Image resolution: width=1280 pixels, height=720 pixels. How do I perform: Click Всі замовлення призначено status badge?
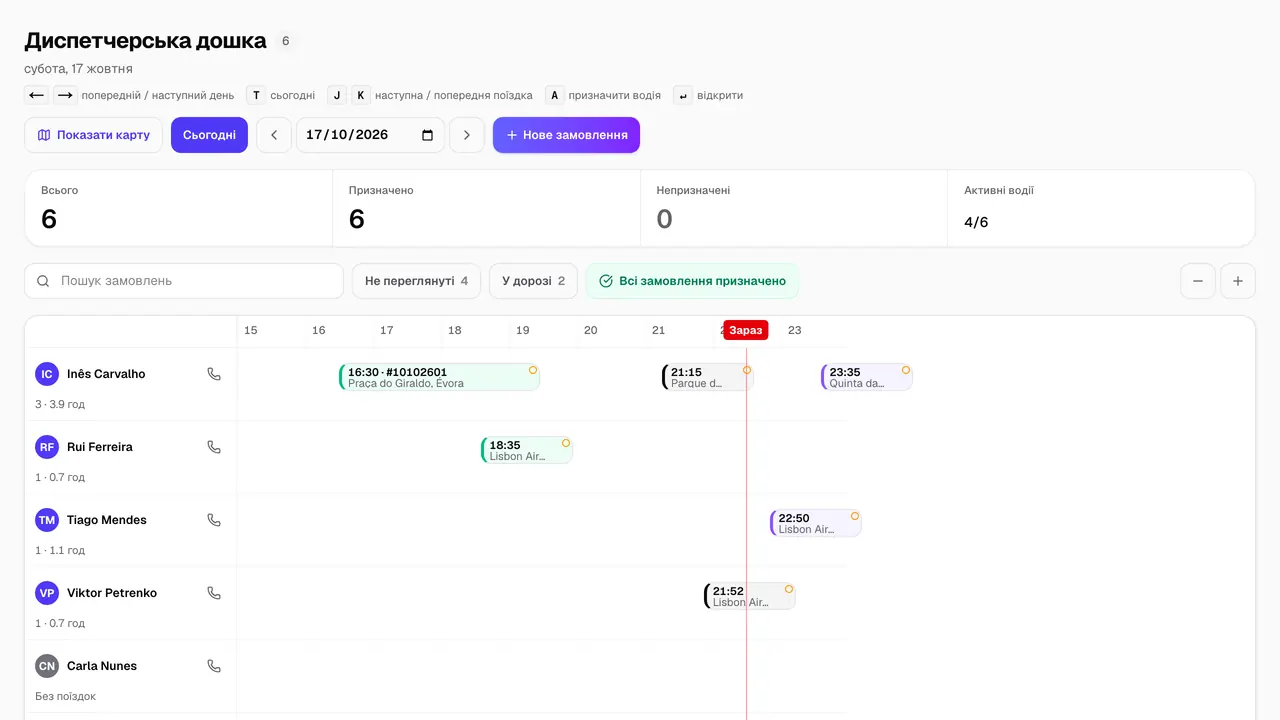(692, 281)
